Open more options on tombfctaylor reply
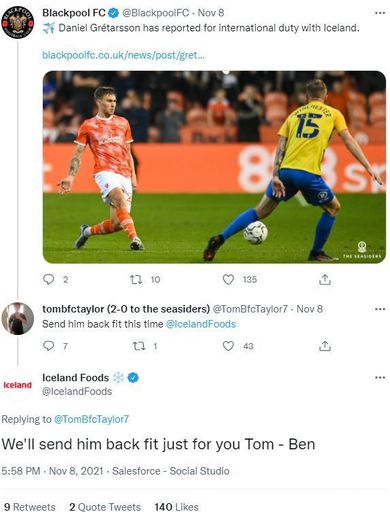Image resolution: width=390 pixels, height=512 pixels. [x=380, y=309]
